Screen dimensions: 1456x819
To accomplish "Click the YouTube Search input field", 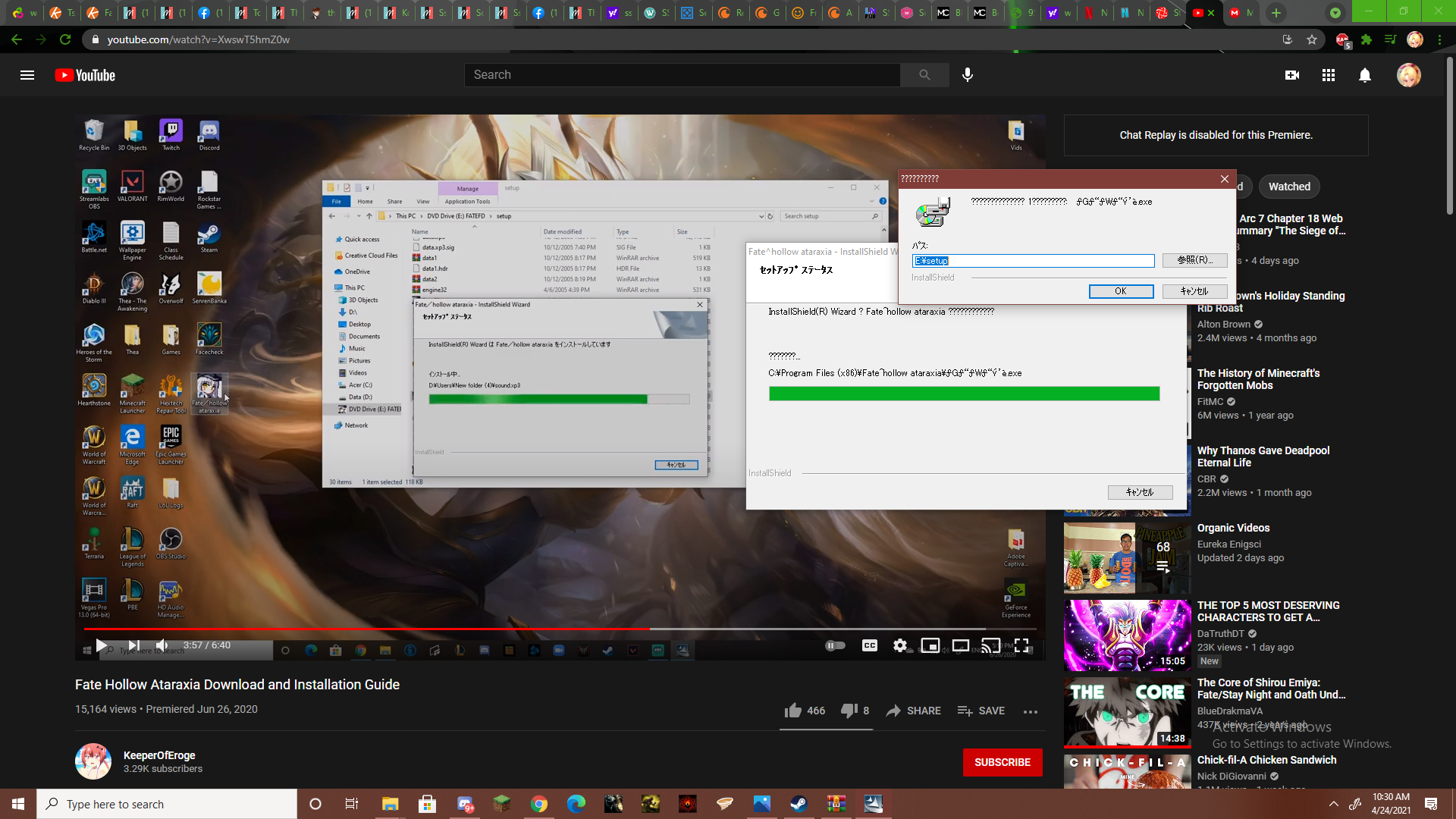I will click(x=682, y=75).
